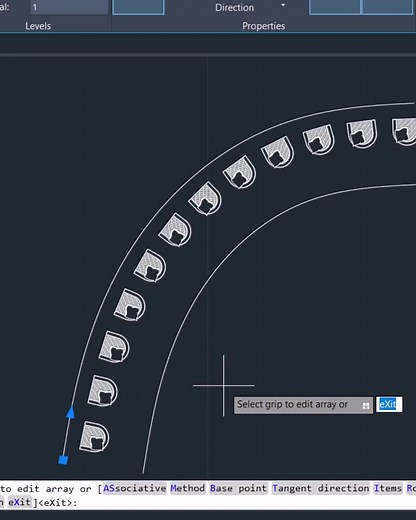
Task: Select the blue triangular arrow grip
Action: [70, 412]
